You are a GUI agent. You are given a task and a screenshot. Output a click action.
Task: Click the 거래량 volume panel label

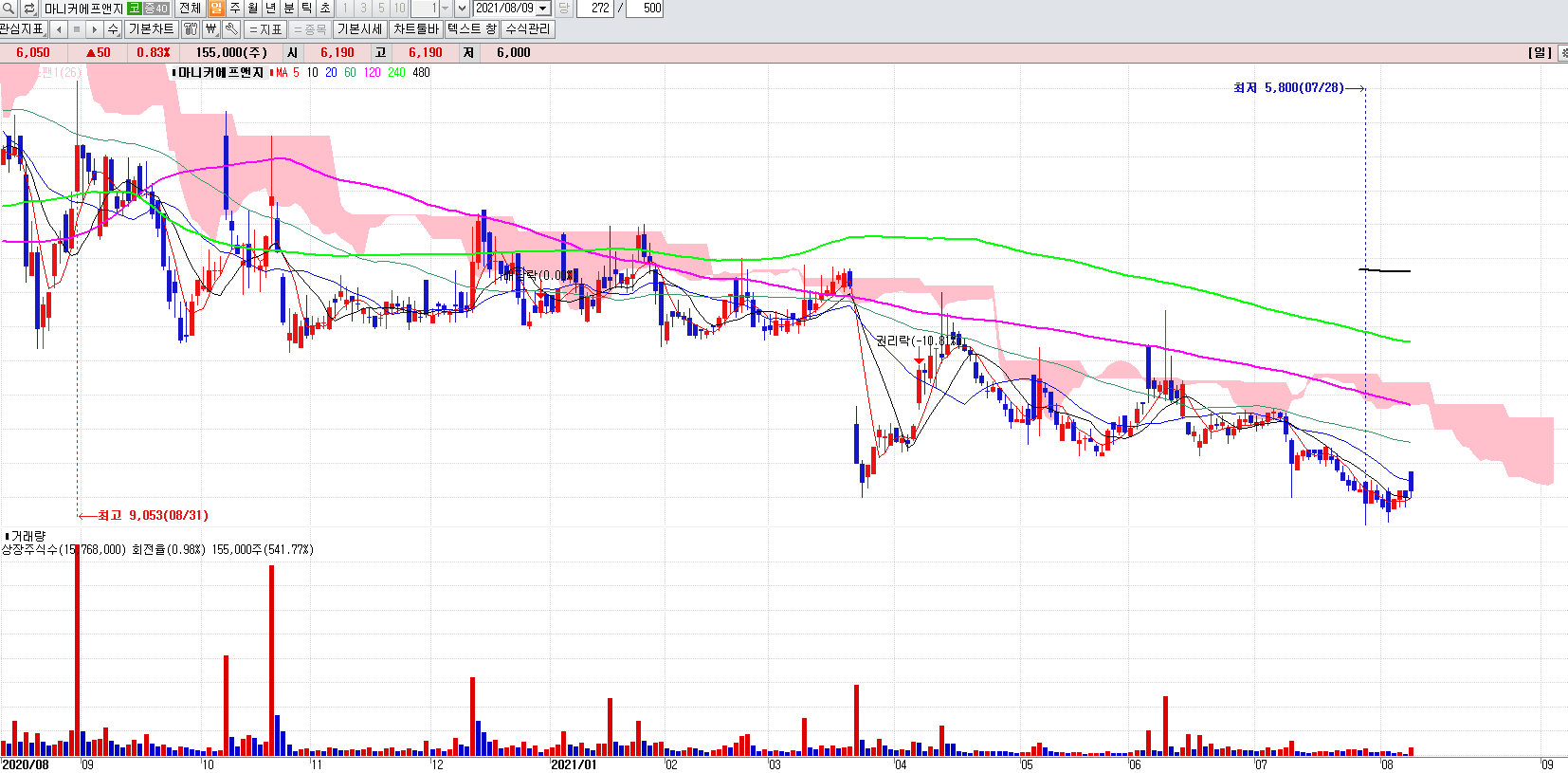27,536
